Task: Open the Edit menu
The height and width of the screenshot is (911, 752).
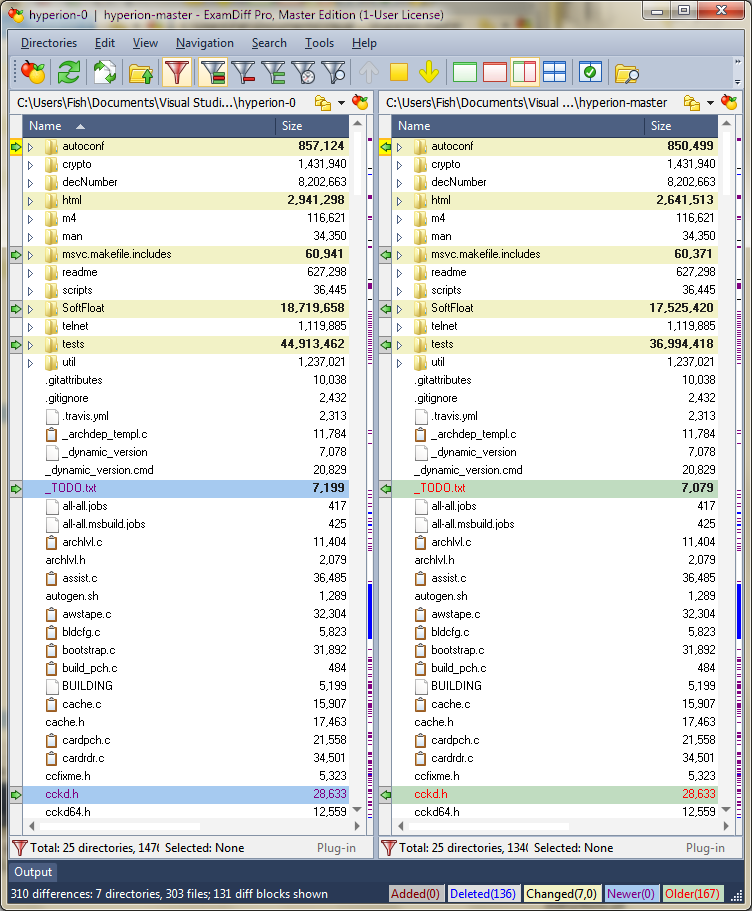Action: (105, 43)
